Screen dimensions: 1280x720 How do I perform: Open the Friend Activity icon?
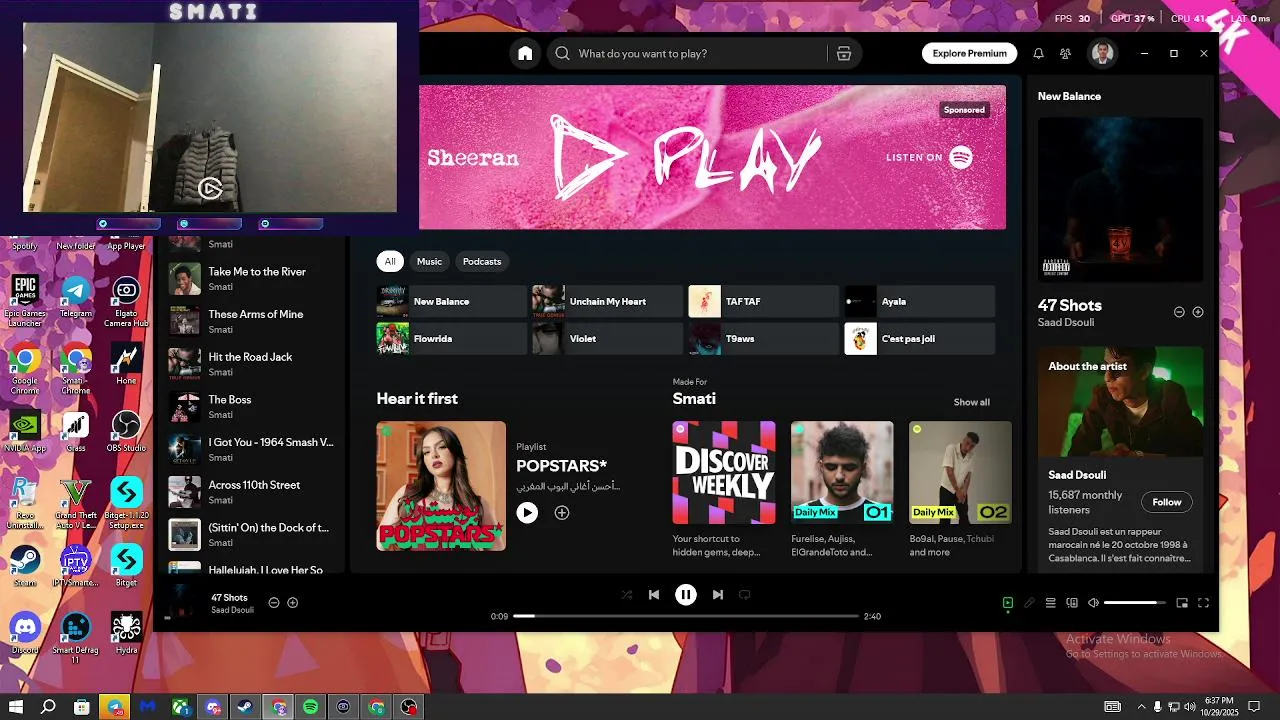click(x=1065, y=54)
